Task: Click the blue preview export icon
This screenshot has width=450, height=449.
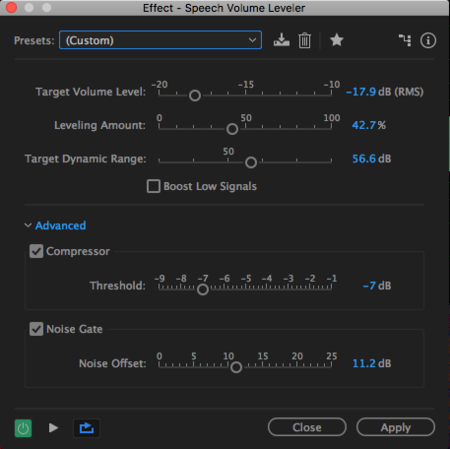Action: pyautogui.click(x=86, y=428)
